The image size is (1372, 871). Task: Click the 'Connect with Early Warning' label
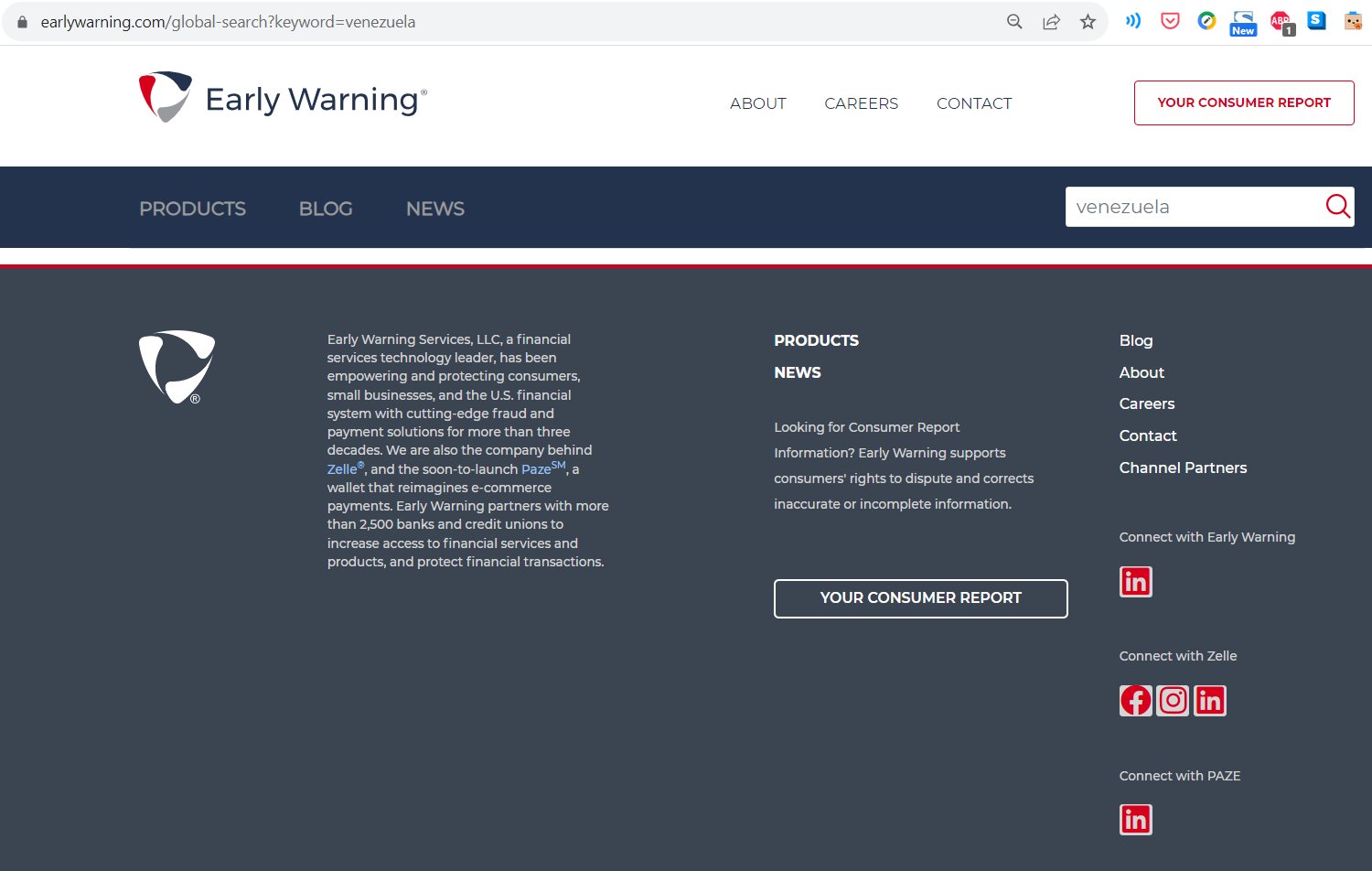[1207, 537]
